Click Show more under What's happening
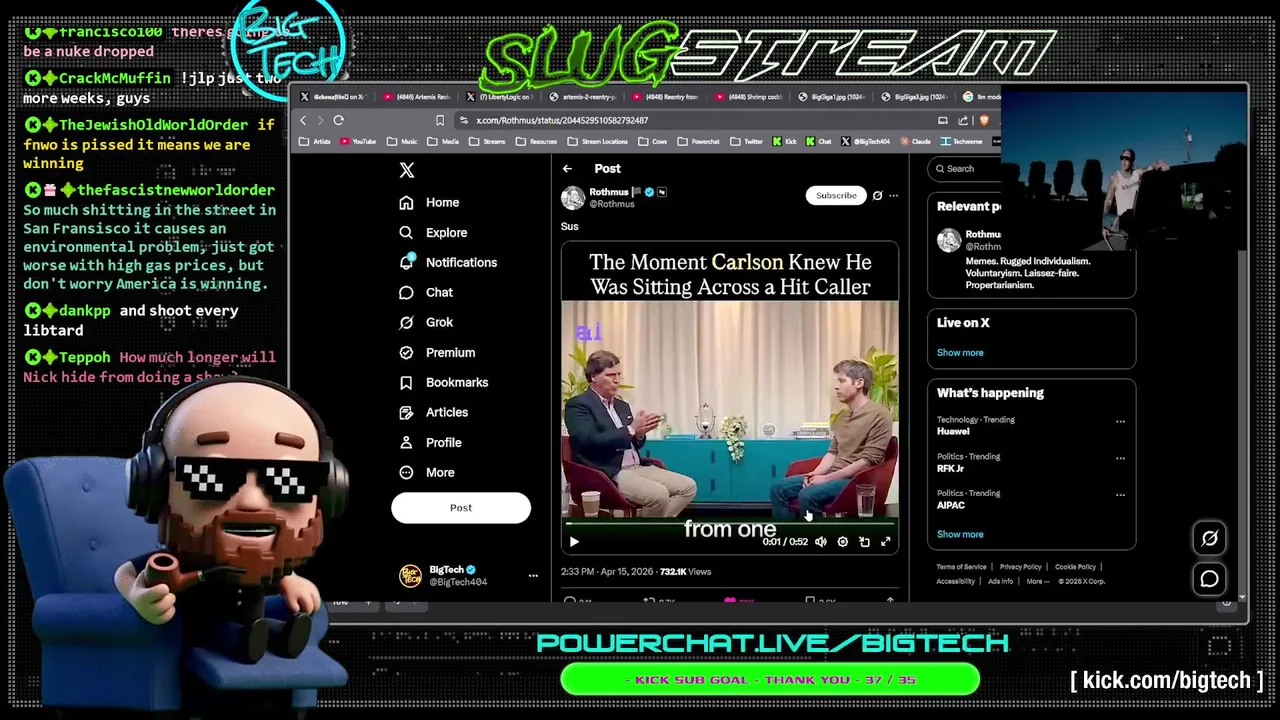The width and height of the screenshot is (1280, 720). [960, 534]
